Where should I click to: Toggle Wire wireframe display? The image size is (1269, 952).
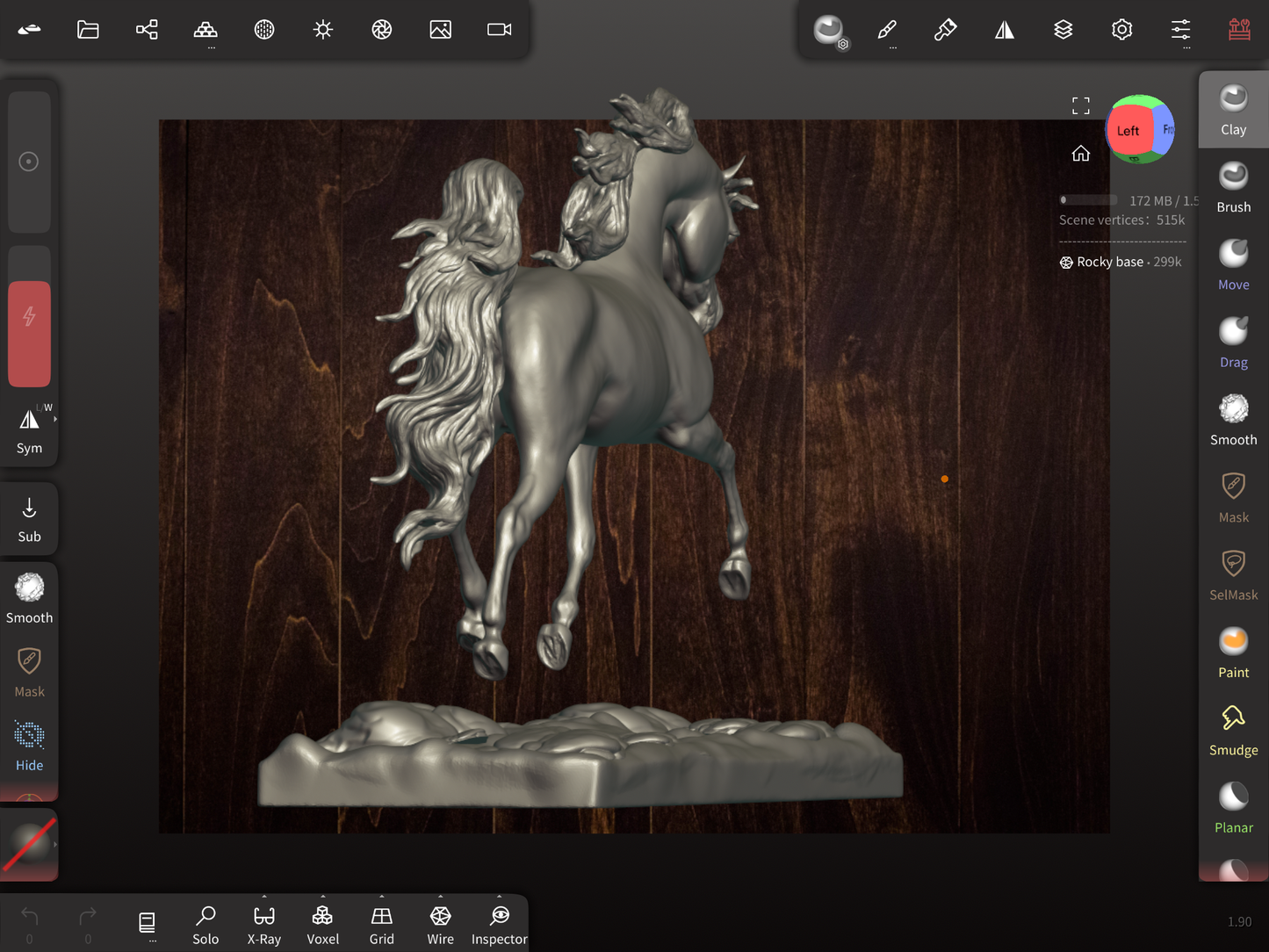pyautogui.click(x=440, y=925)
